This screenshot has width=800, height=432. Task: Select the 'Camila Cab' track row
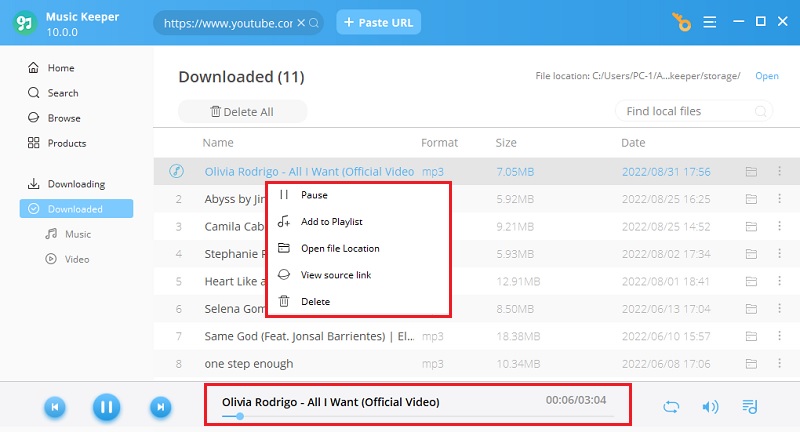pyautogui.click(x=477, y=226)
